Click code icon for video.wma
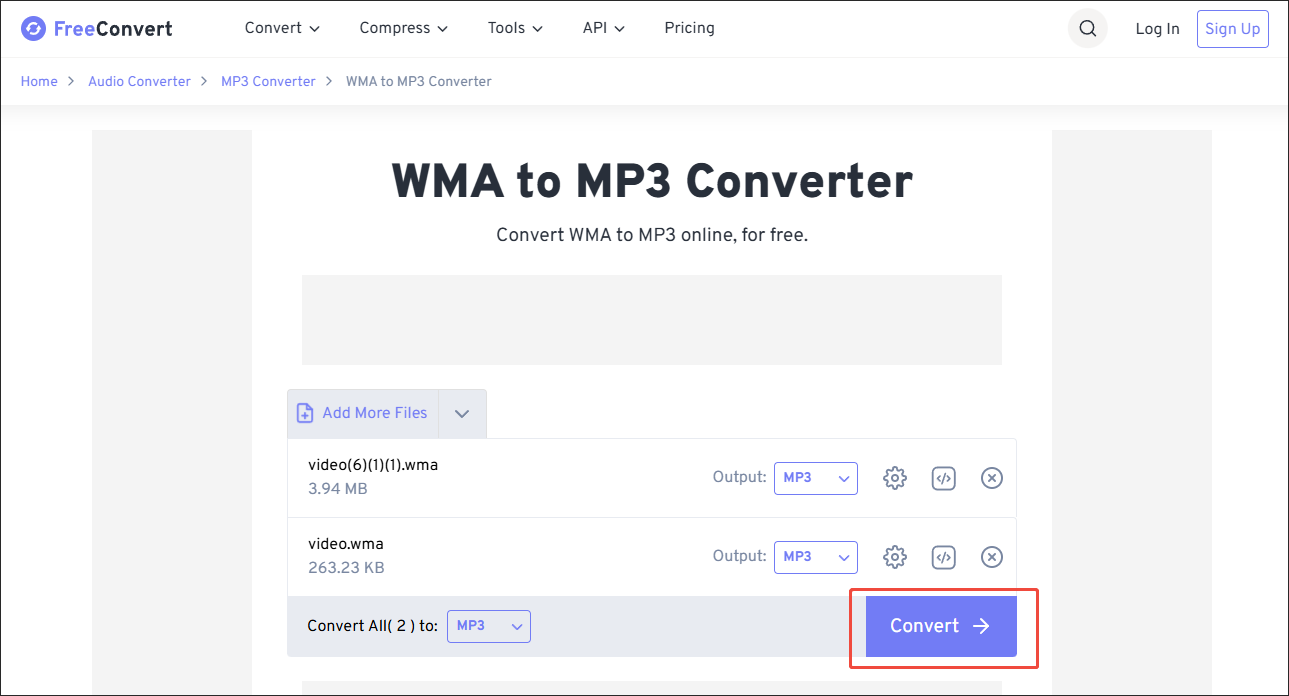Image resolution: width=1289 pixels, height=696 pixels. (x=943, y=557)
